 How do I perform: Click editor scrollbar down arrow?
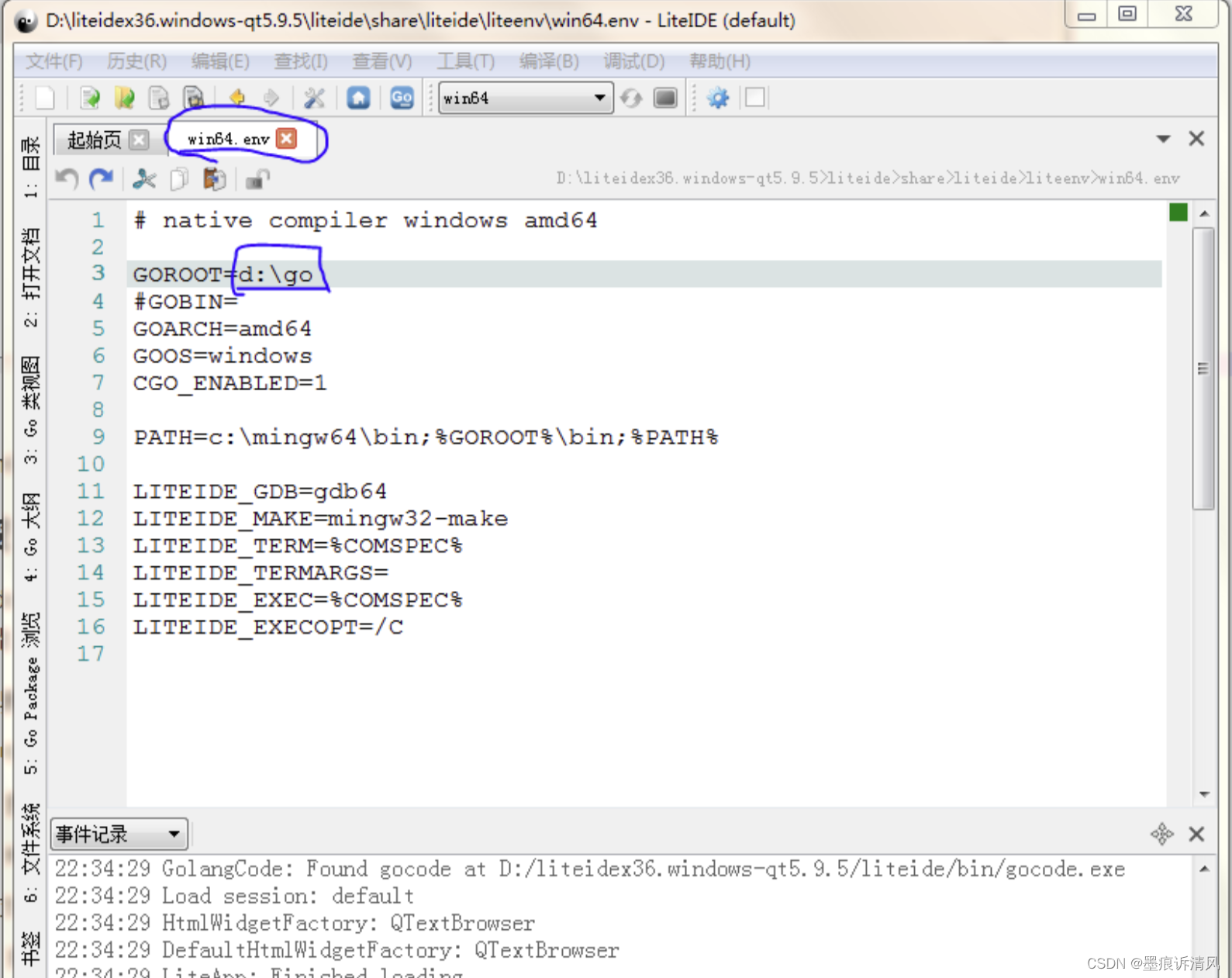1204,794
